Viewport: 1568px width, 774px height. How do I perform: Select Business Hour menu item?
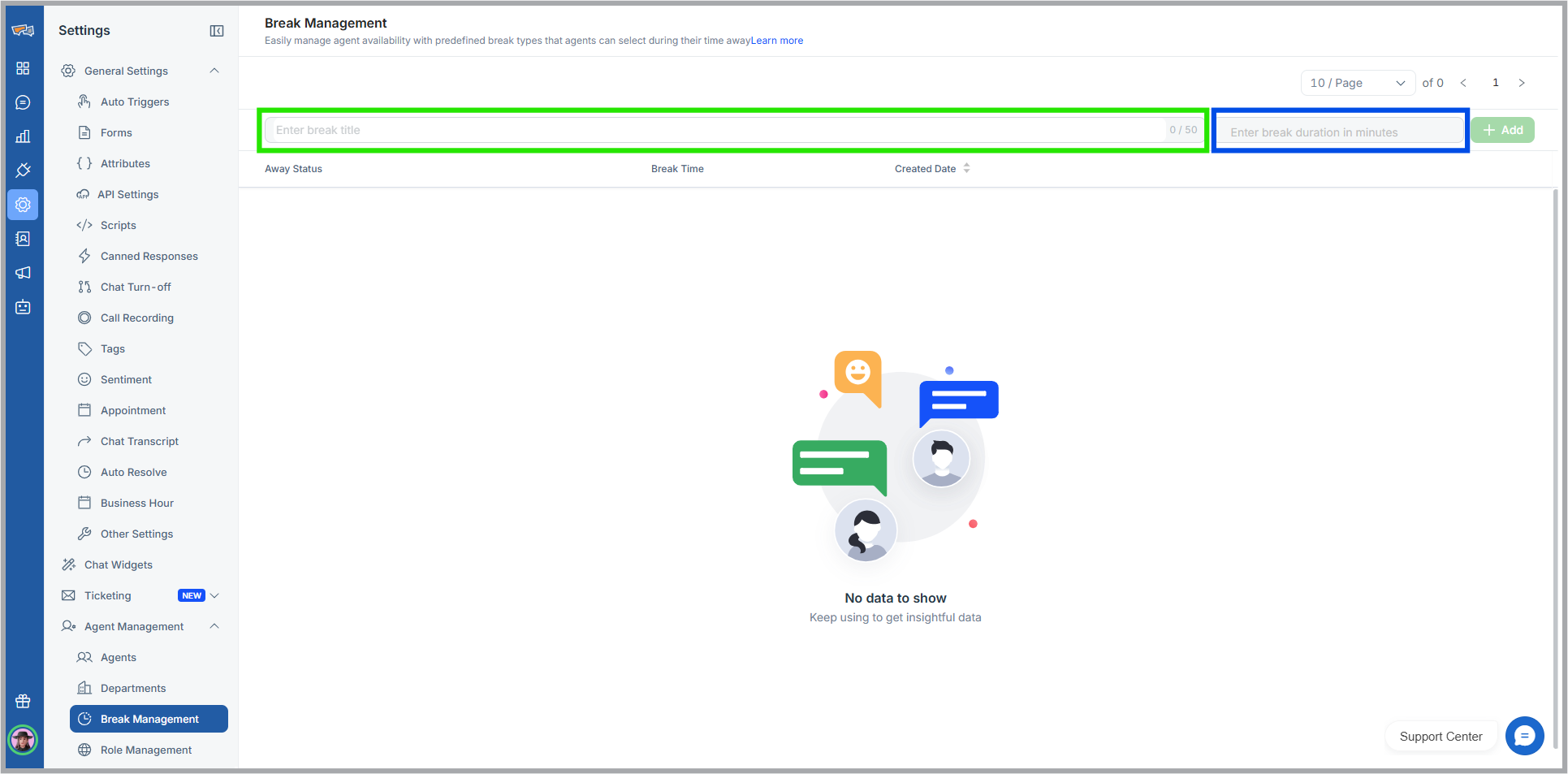(136, 503)
